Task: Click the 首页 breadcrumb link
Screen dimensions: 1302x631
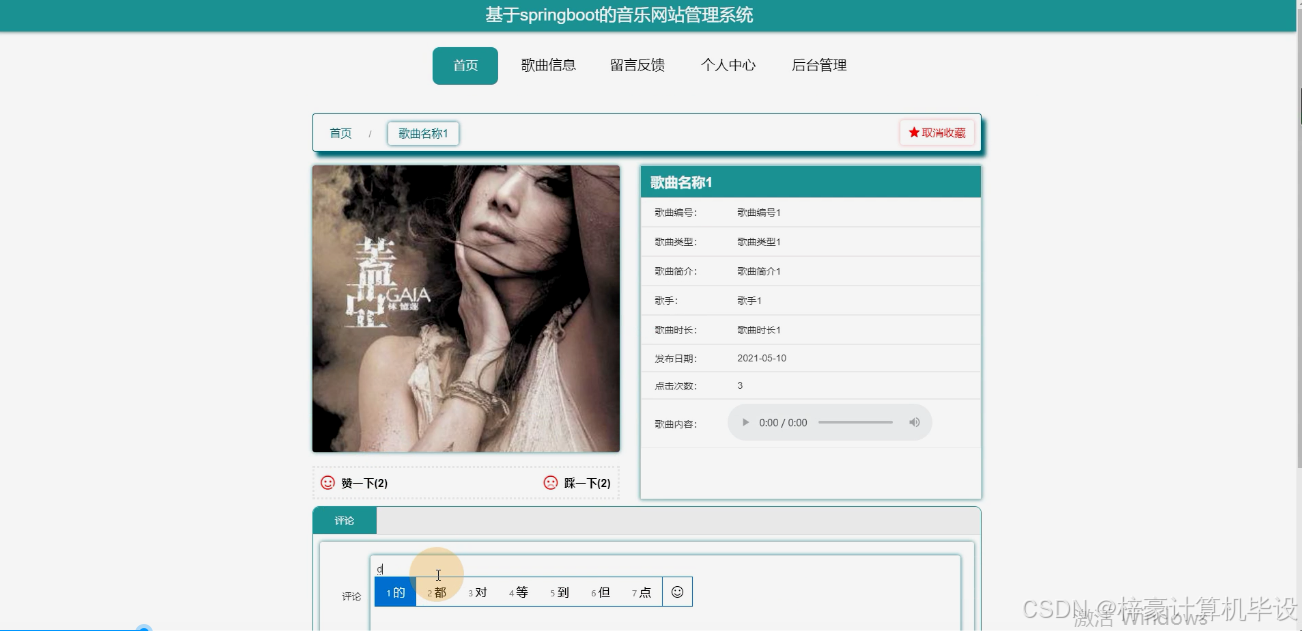Action: [340, 132]
